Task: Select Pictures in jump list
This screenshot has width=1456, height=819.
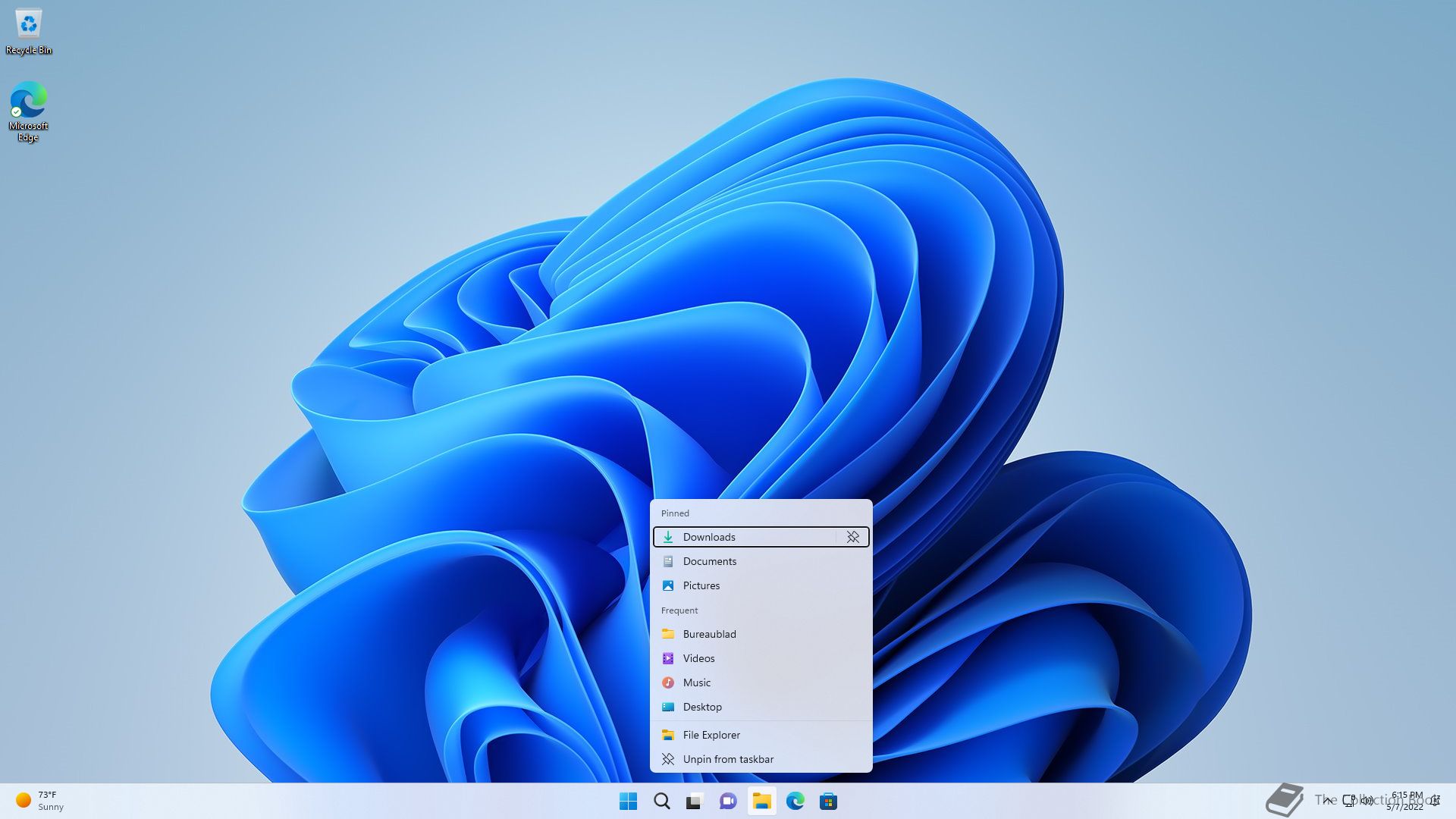Action: 701,585
